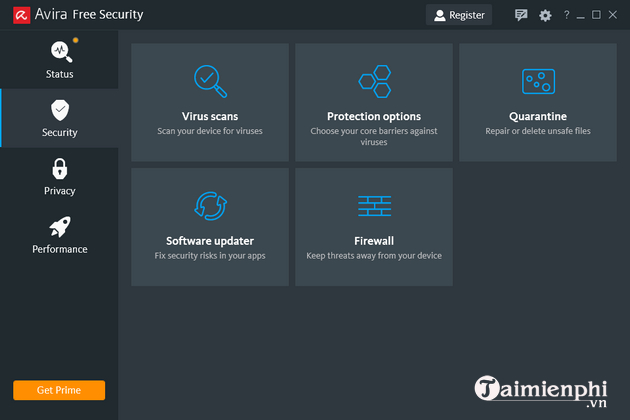The image size is (630, 420).
Task: Click the Status pulse magnifier icon
Action: 61,52
